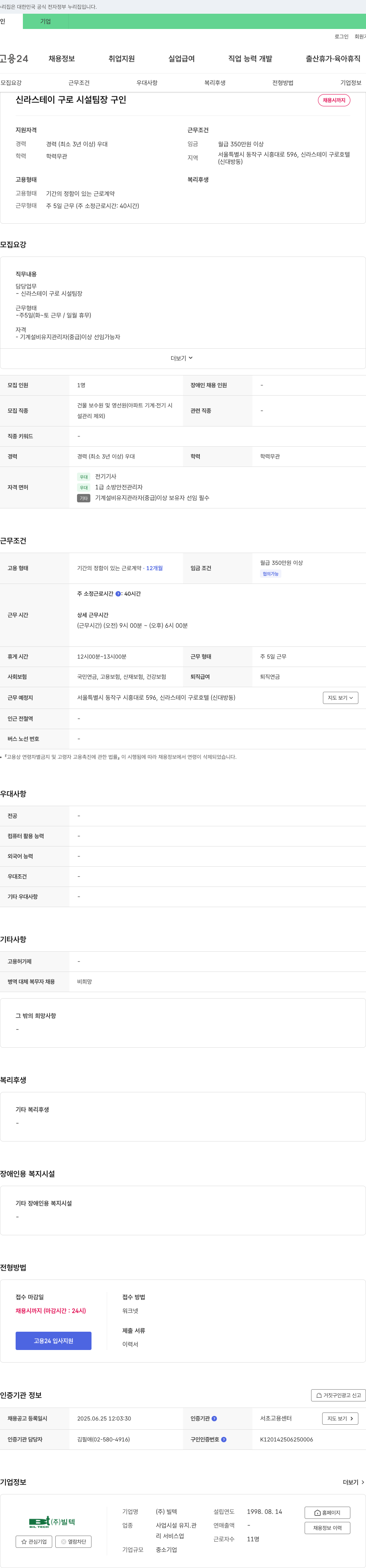Click registration date 2025.06.25 12:03:30

104,1418
